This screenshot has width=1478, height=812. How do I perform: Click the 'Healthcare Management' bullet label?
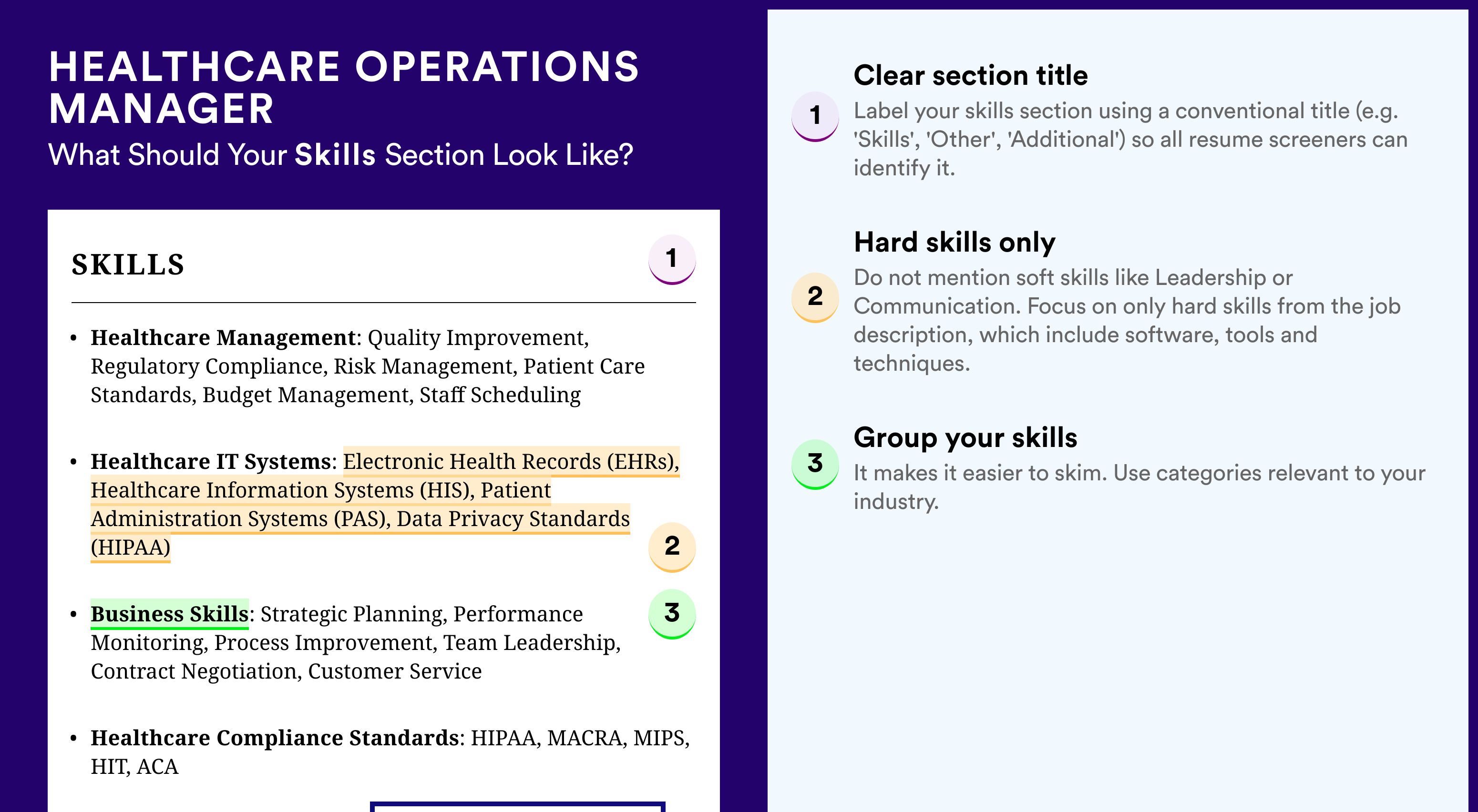pyautogui.click(x=223, y=337)
